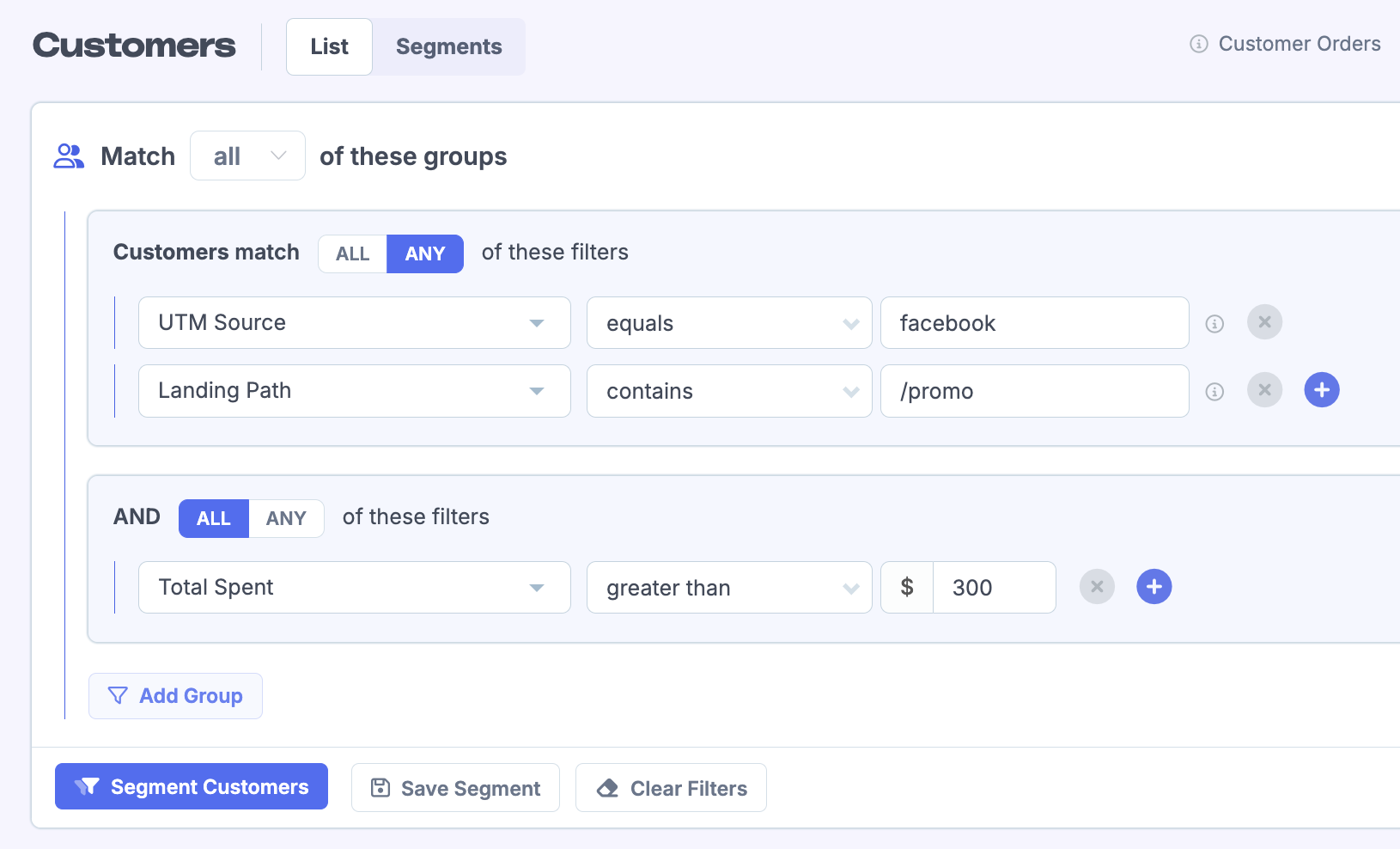Click the Customer Orders info icon
Viewport: 1400px width, 849px height.
coord(1199,44)
